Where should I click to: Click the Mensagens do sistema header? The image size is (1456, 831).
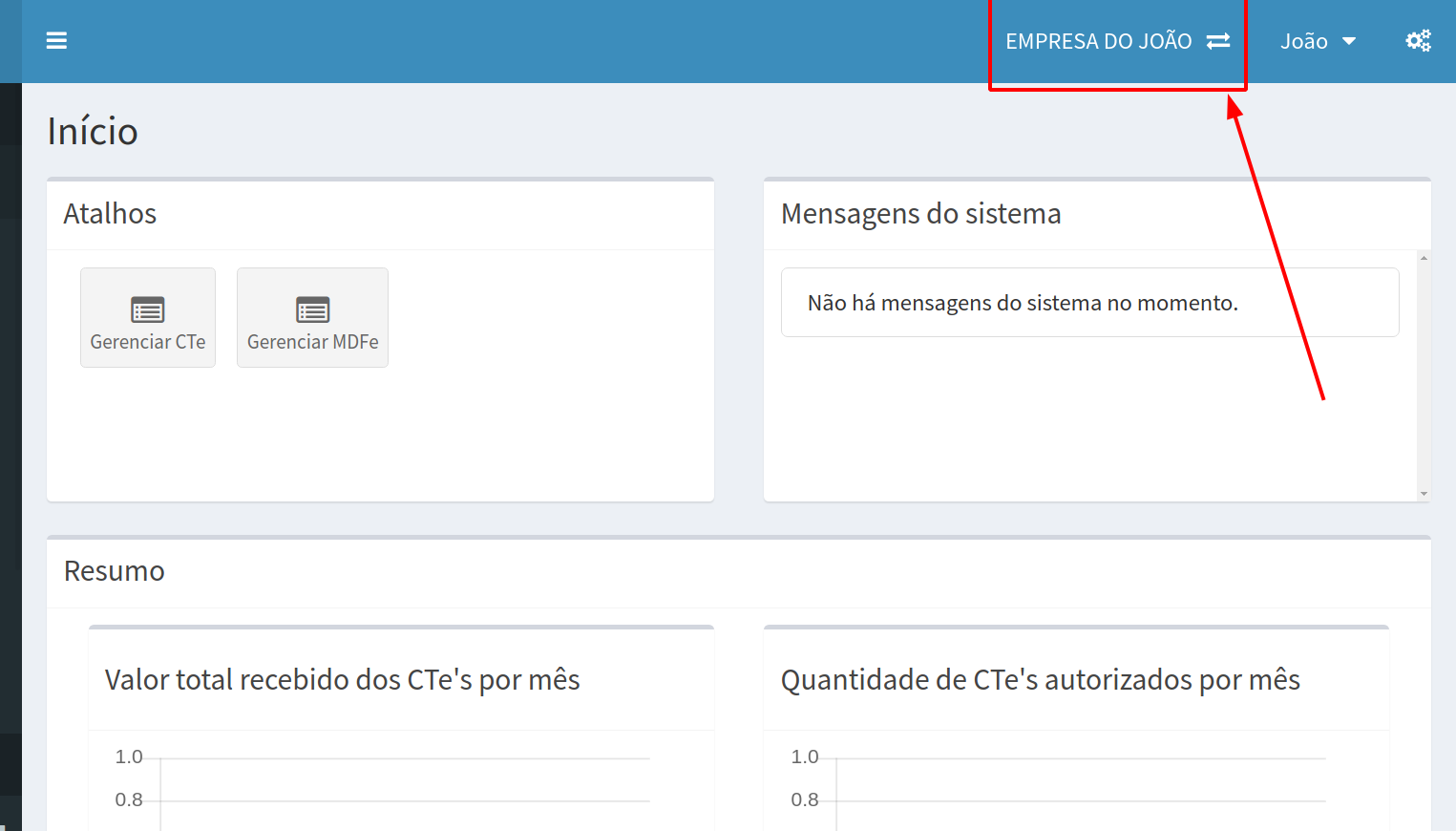[x=920, y=214]
